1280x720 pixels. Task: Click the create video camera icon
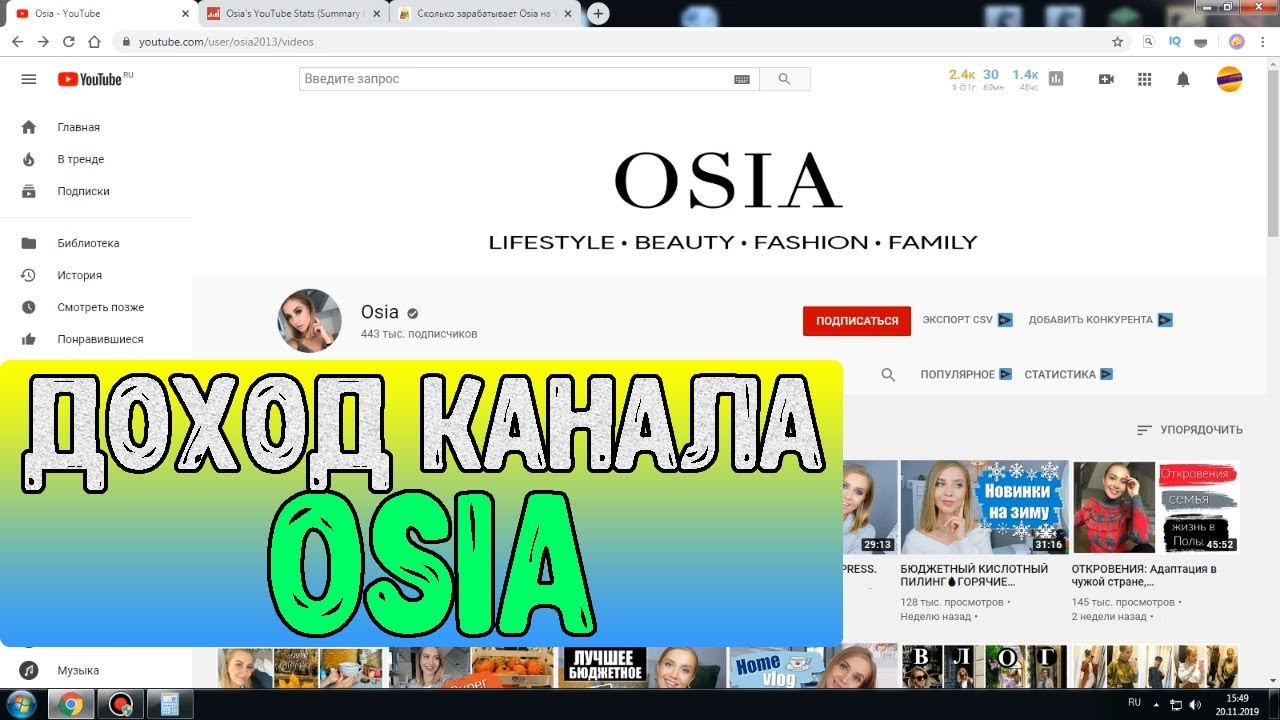[x=1106, y=79]
